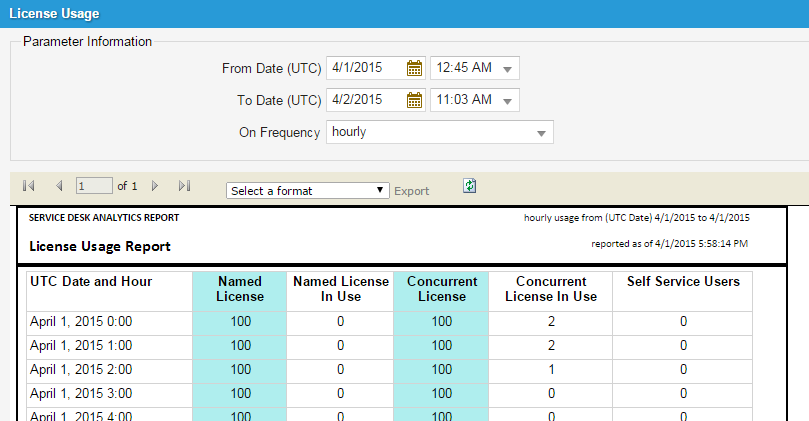The height and width of the screenshot is (421, 809).
Task: Go to previous report page
Action: (x=59, y=186)
